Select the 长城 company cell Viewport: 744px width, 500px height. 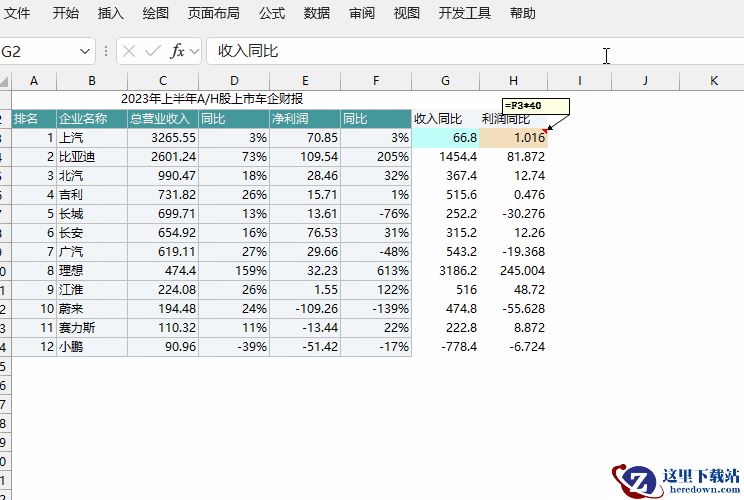coord(92,214)
